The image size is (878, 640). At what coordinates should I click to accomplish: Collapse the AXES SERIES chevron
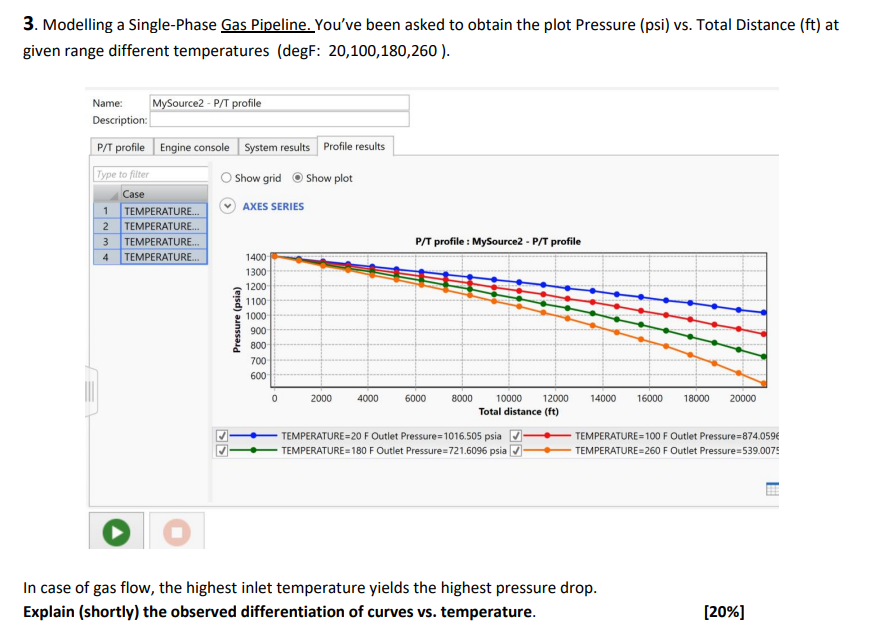point(227,206)
